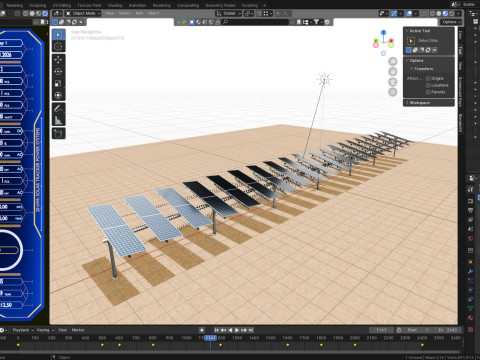Toggle the camera view button

(393, 82)
